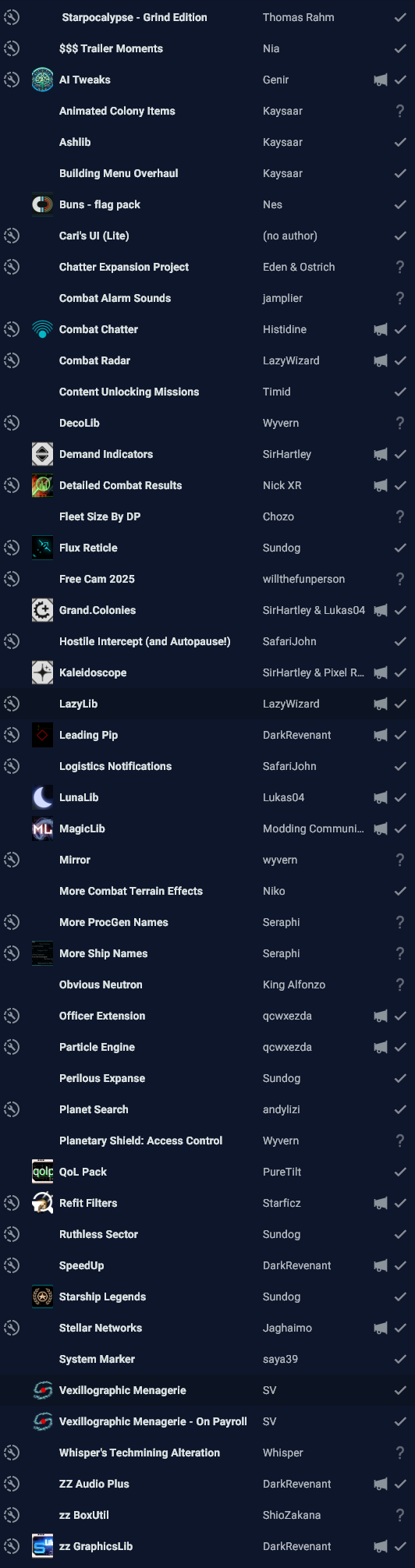
Task: Click the AI Tweaks mod icon
Action: click(x=42, y=80)
